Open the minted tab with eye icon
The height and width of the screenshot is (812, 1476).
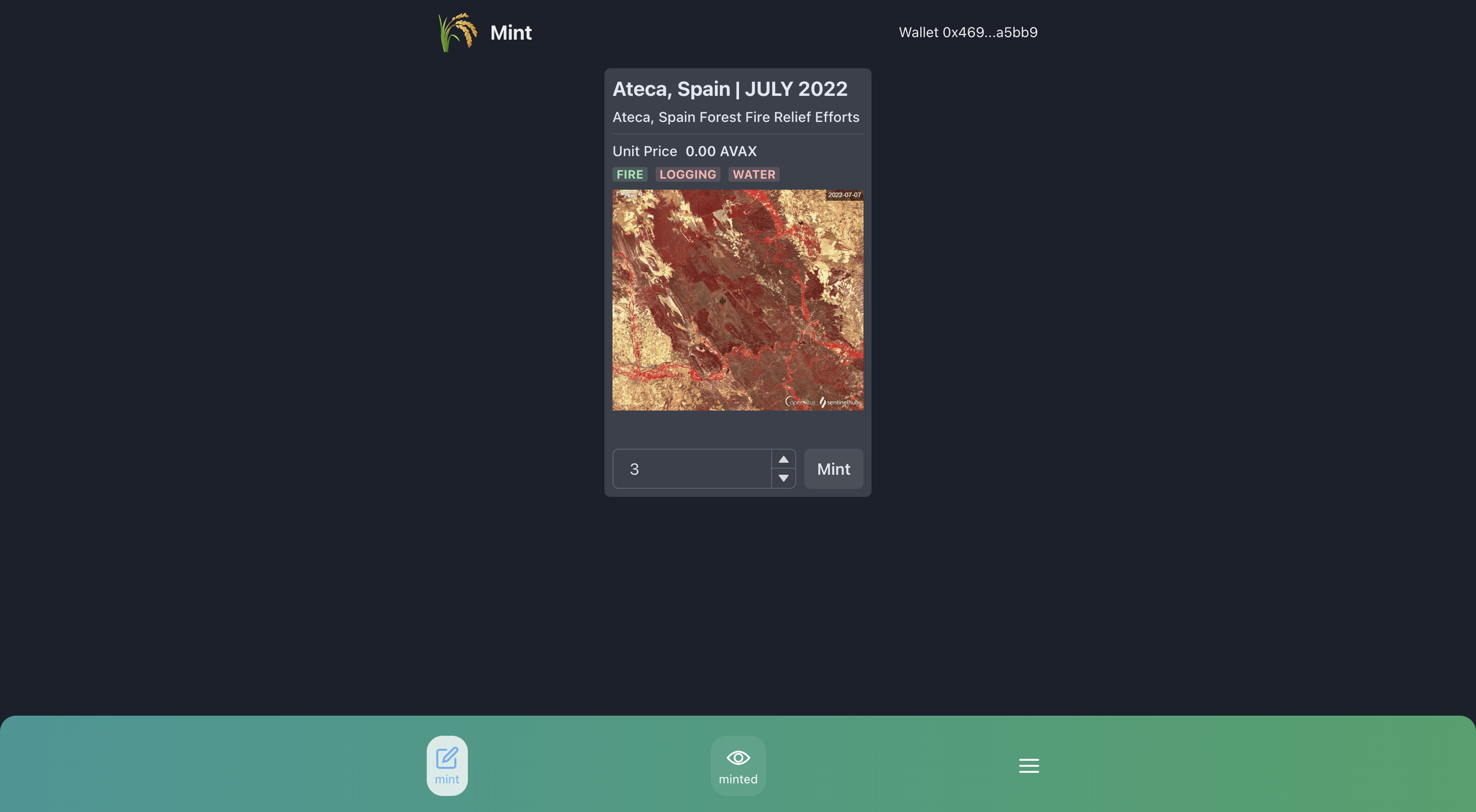click(x=738, y=765)
